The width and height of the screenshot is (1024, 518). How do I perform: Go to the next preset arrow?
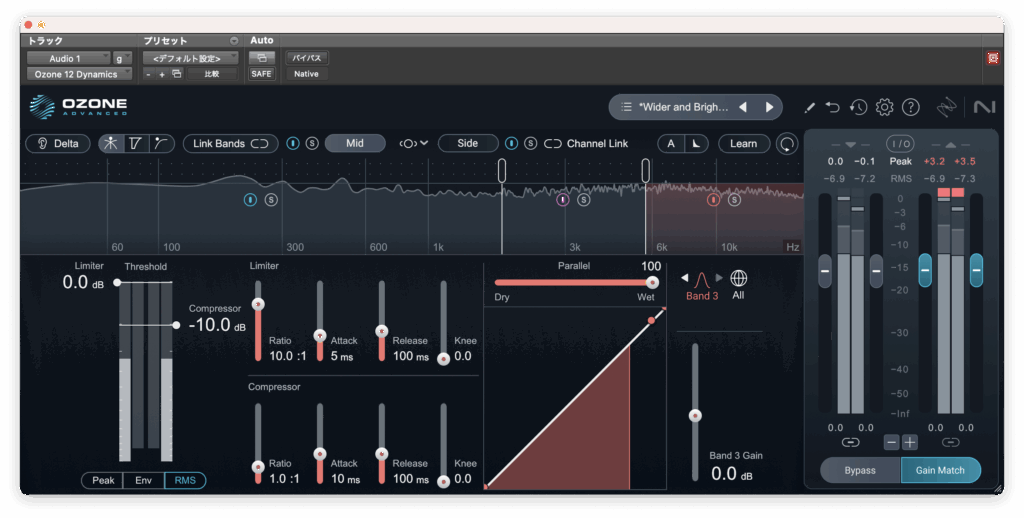click(x=769, y=107)
